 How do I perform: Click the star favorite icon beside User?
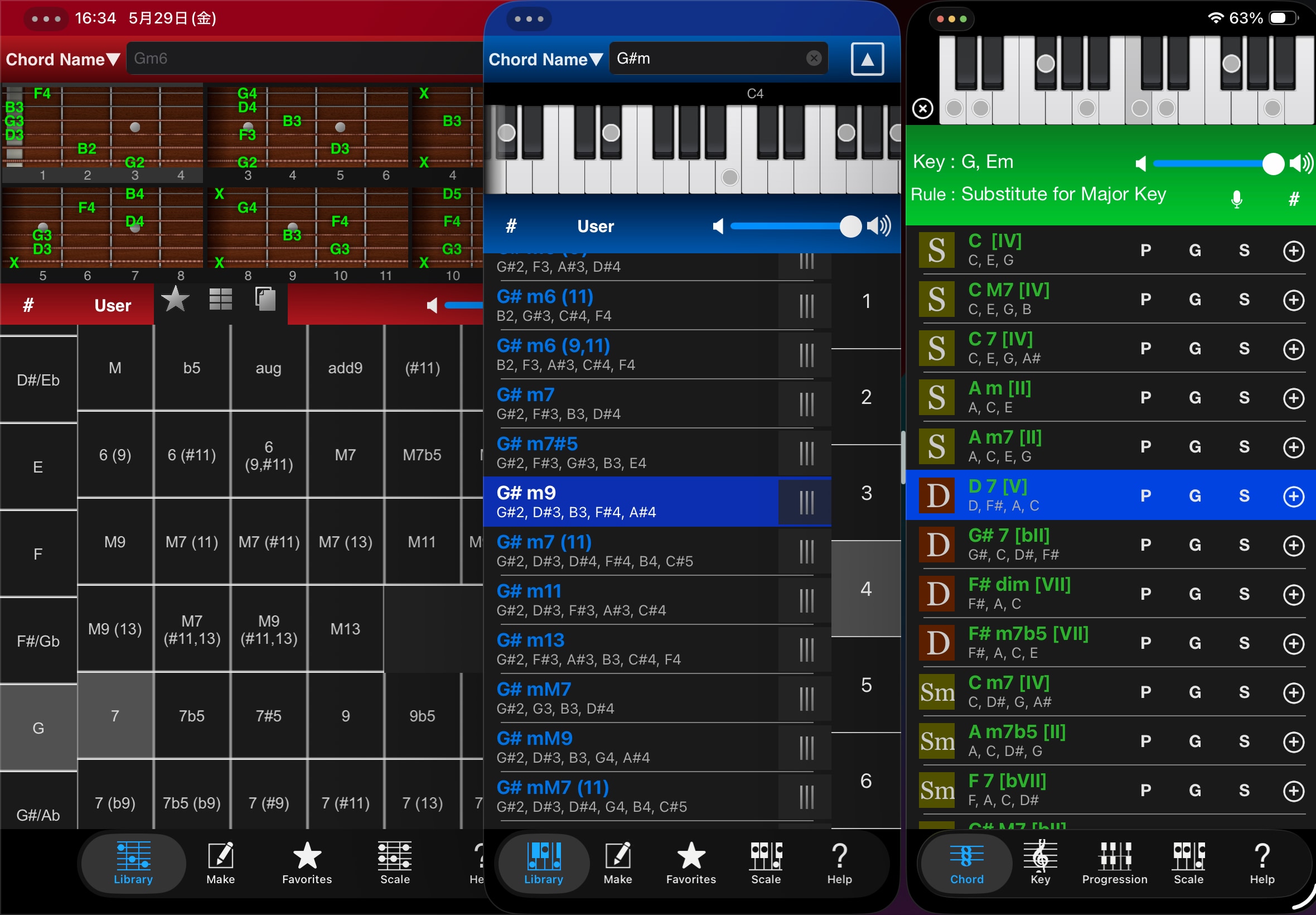pyautogui.click(x=175, y=299)
